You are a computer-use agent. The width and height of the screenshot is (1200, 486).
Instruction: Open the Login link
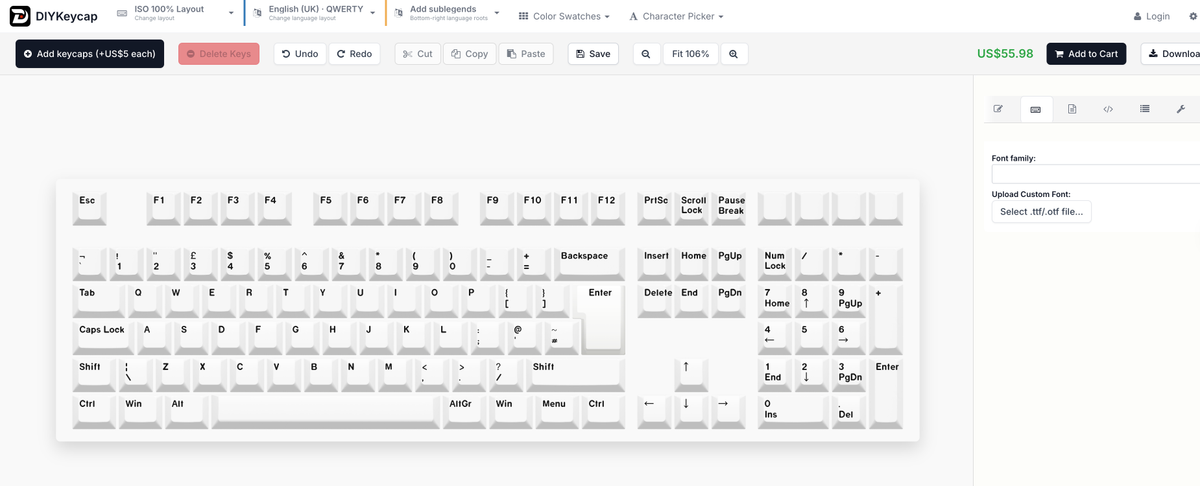tap(1151, 16)
